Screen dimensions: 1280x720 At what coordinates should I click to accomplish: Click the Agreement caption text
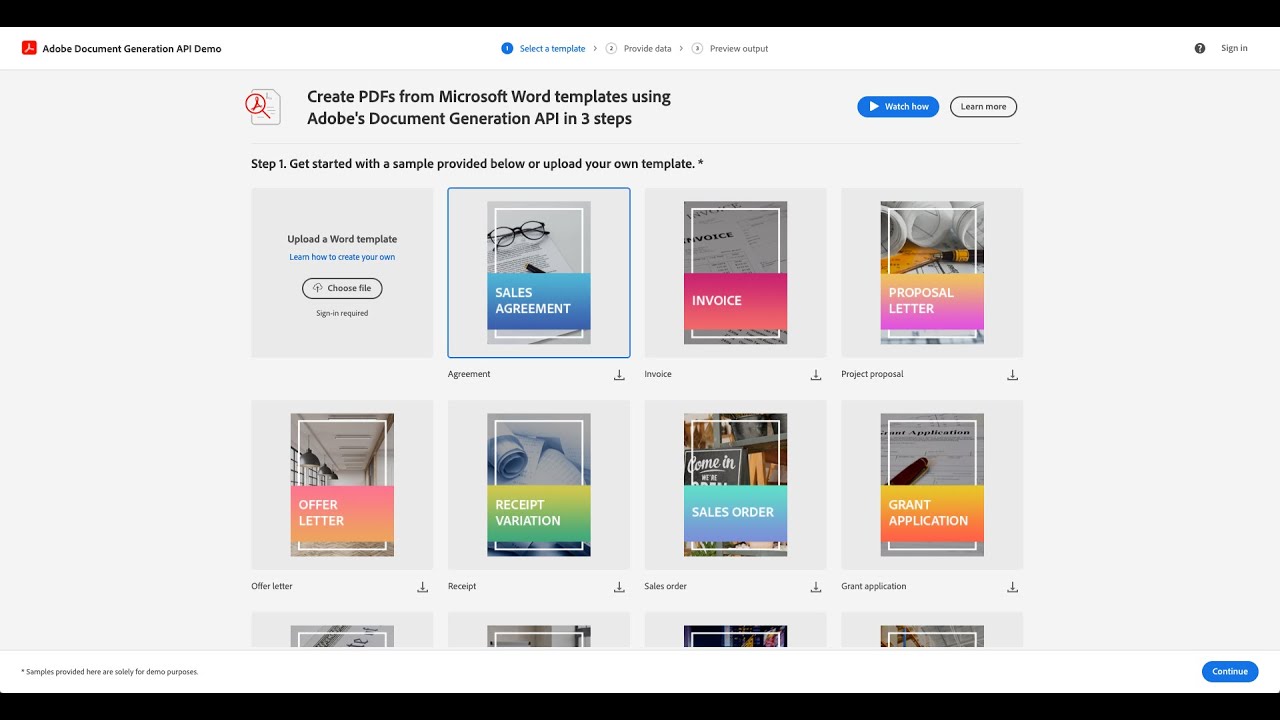pyautogui.click(x=469, y=374)
